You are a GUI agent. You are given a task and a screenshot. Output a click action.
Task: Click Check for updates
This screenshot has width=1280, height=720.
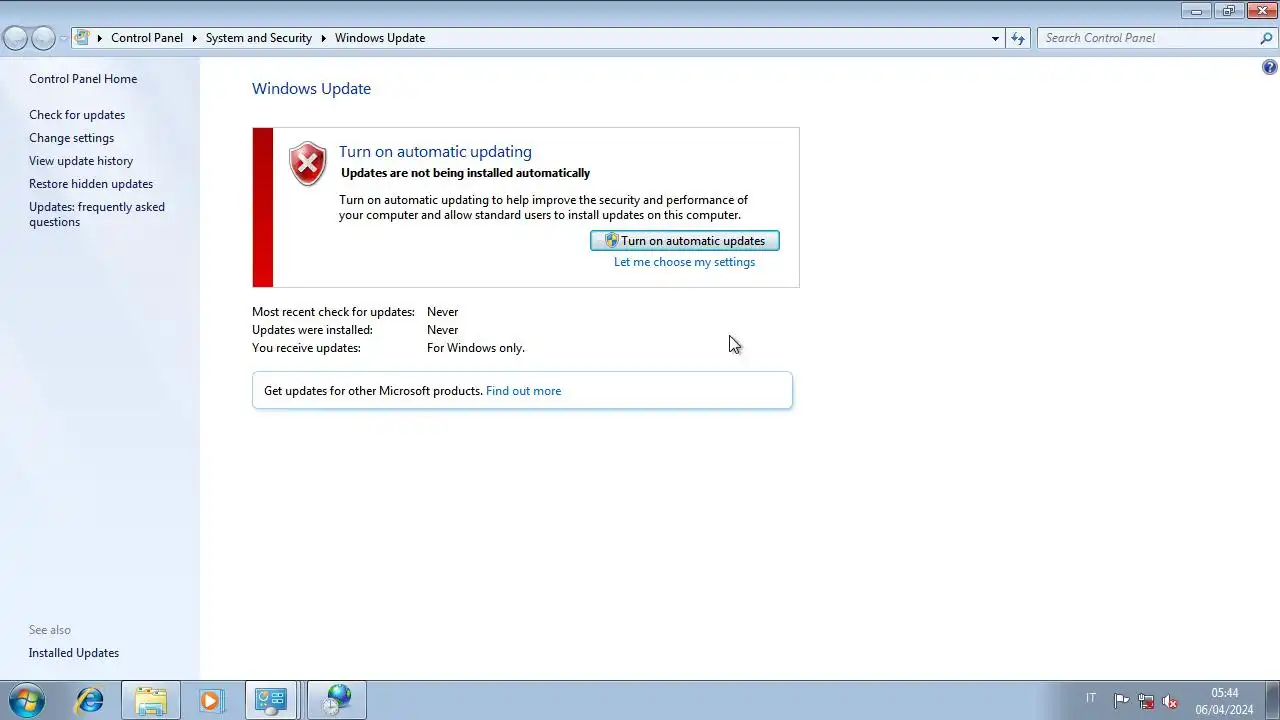click(77, 115)
